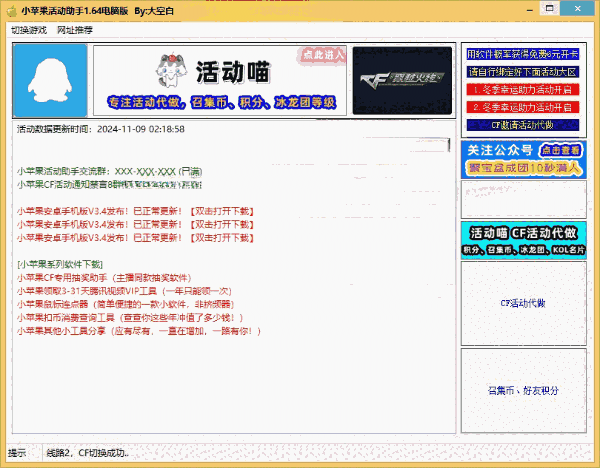Open the 聚宝盆成团10秒满人 banner

pos(523,168)
